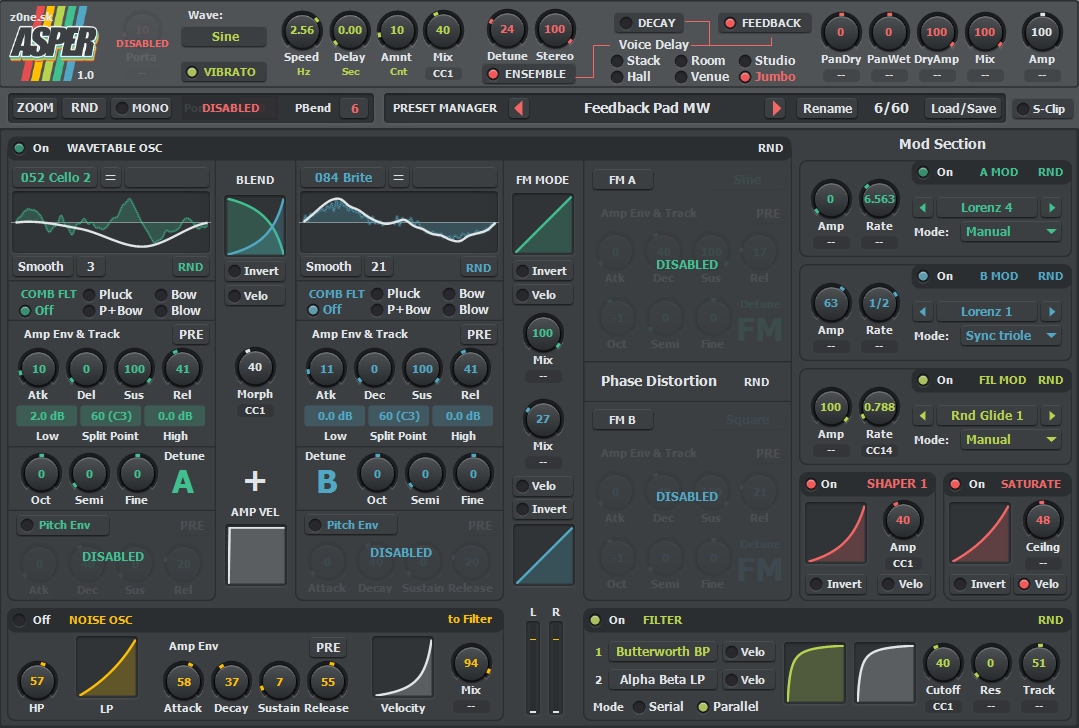Click the ZOOM button

pos(35,108)
